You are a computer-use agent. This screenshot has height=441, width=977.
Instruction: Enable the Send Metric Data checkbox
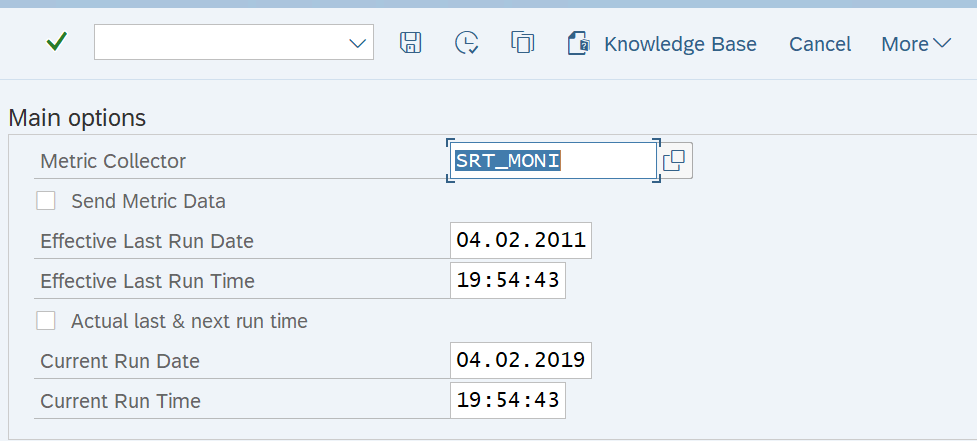tap(46, 201)
